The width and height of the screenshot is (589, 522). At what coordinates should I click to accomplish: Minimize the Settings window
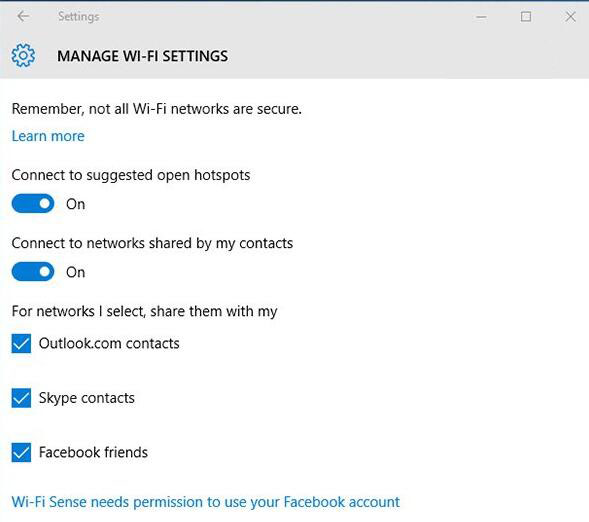click(481, 17)
